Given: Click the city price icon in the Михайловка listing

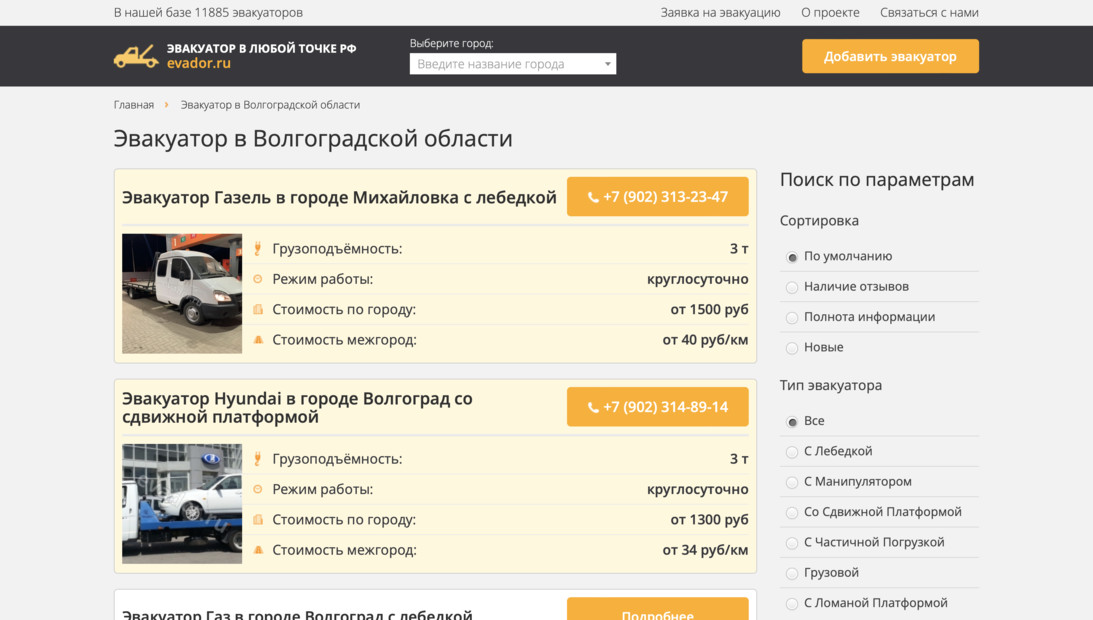Looking at the screenshot, I should click(258, 309).
